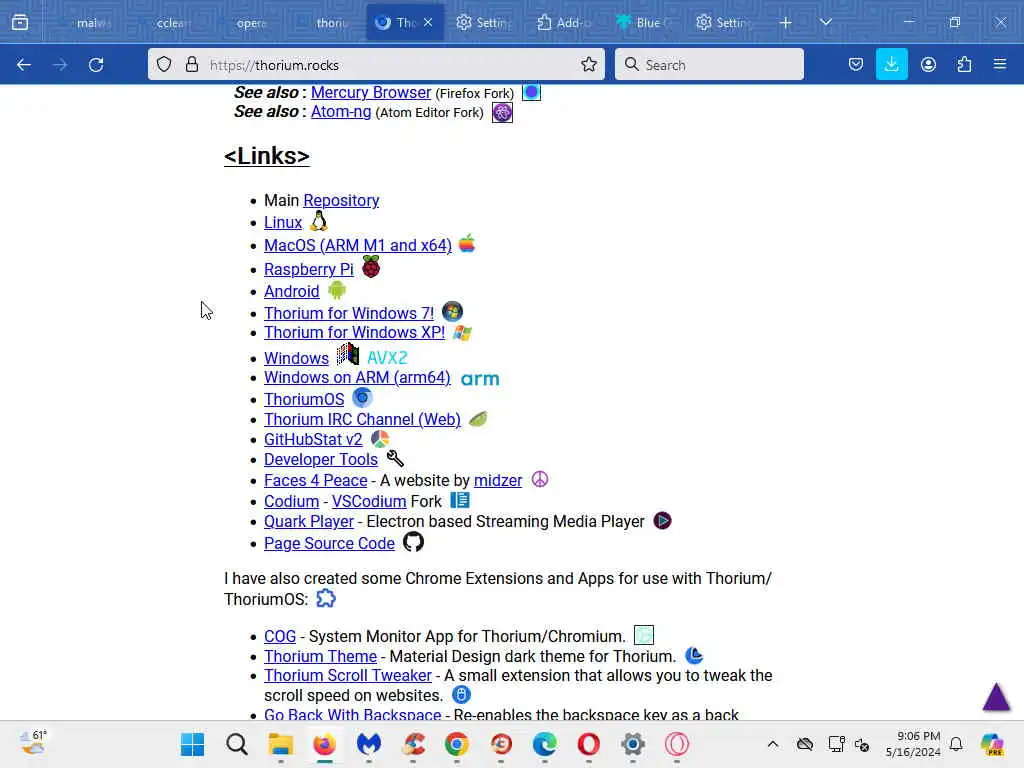Open the Windows AVX2 link
The height and width of the screenshot is (768, 1024).
tap(296, 359)
